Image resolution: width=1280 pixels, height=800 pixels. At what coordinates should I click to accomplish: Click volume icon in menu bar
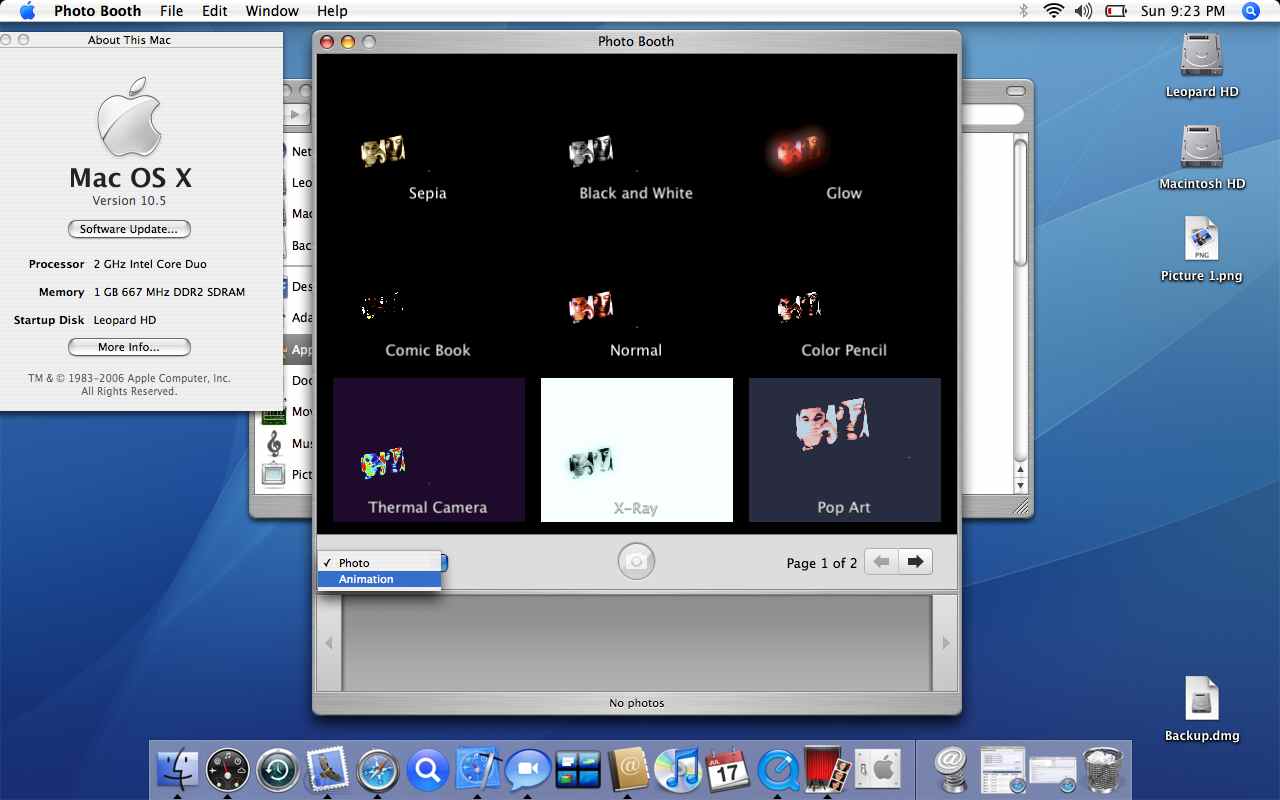tap(1084, 11)
